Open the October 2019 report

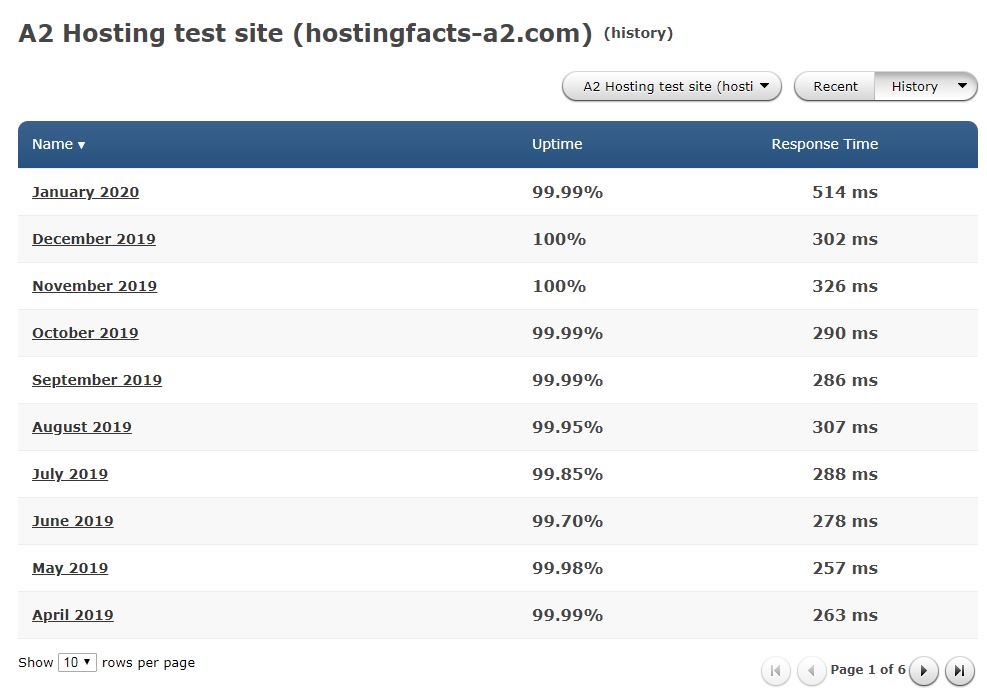pos(85,333)
